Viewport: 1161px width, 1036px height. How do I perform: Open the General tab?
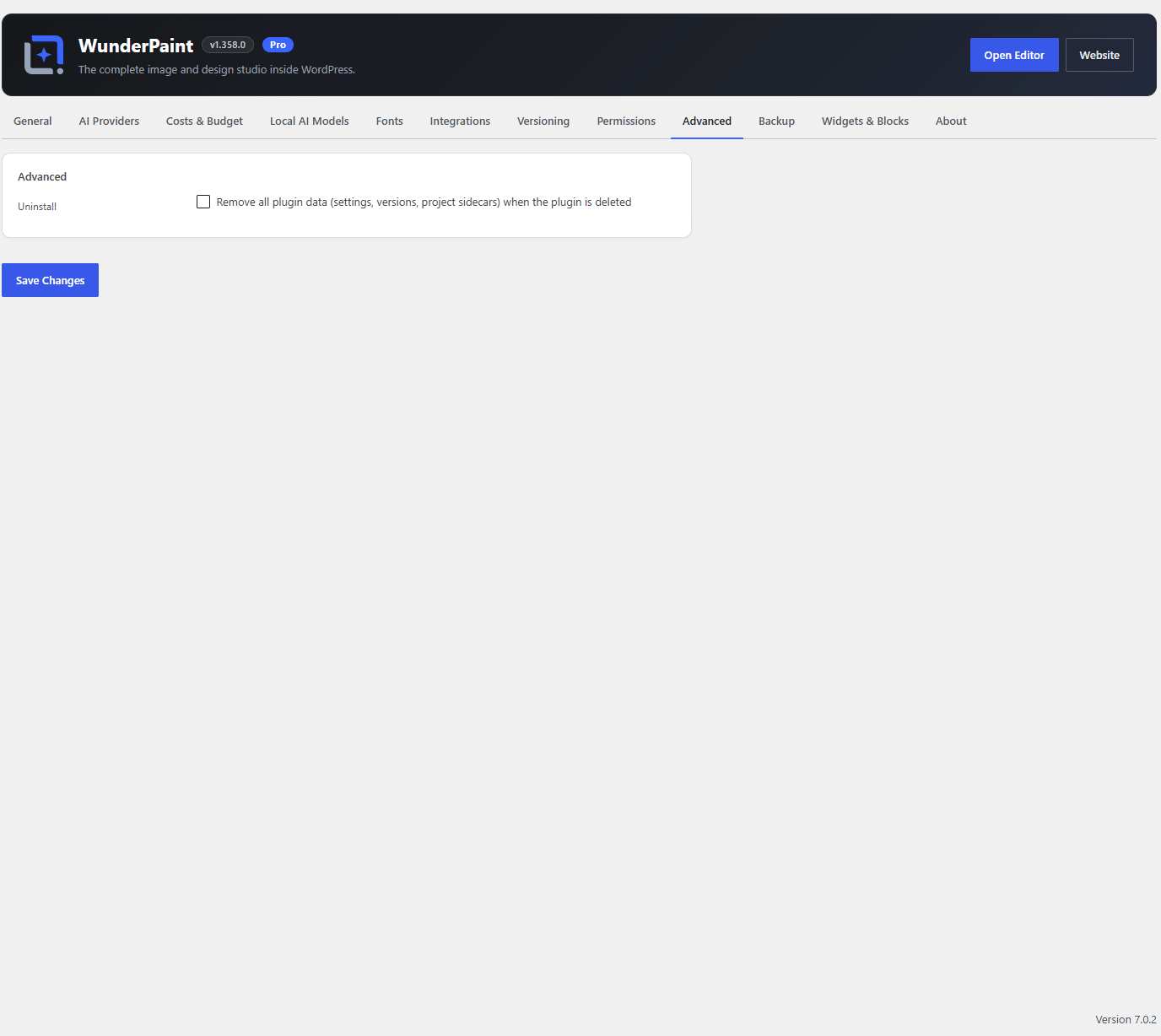click(33, 121)
